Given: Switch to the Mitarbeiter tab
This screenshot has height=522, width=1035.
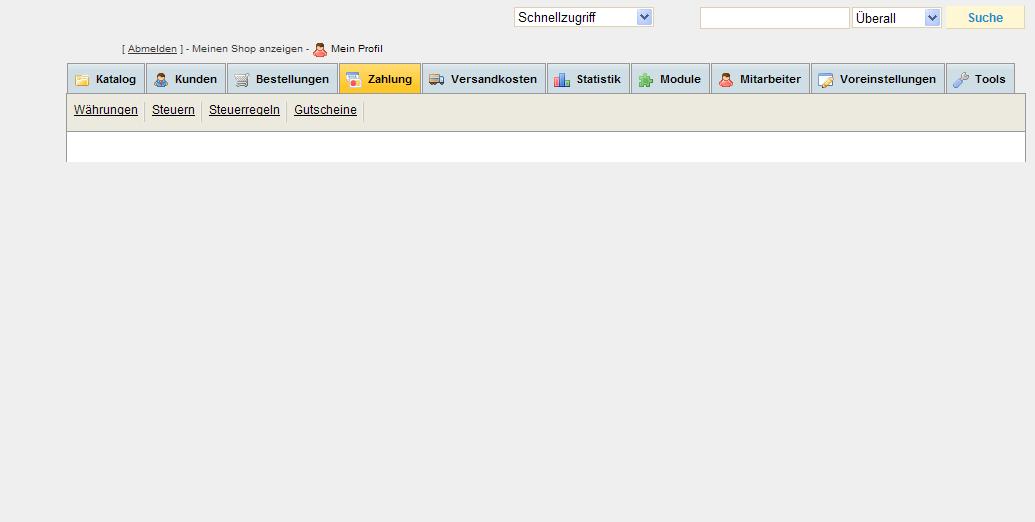Looking at the screenshot, I should pyautogui.click(x=760, y=79).
